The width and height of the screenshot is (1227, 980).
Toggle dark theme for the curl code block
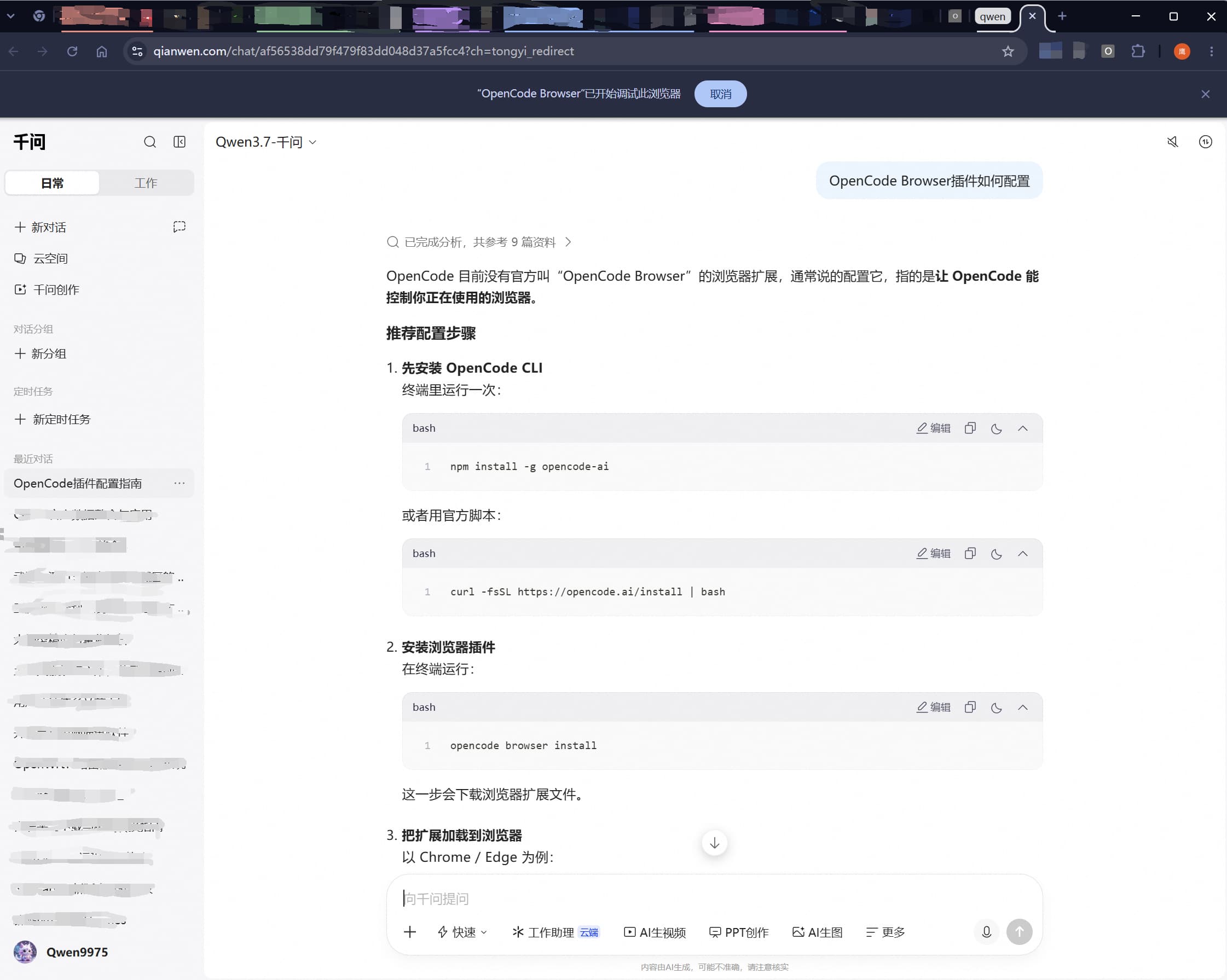tap(997, 554)
